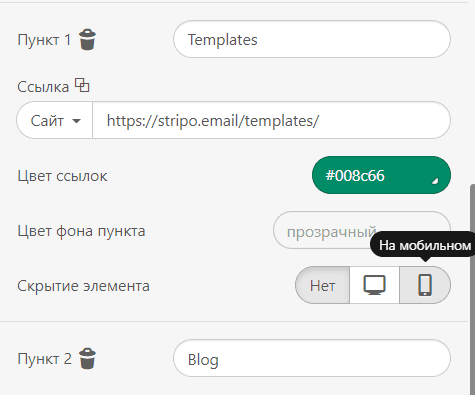Click the Пункт 2 label
This screenshot has height=395, width=475.
click(44, 359)
